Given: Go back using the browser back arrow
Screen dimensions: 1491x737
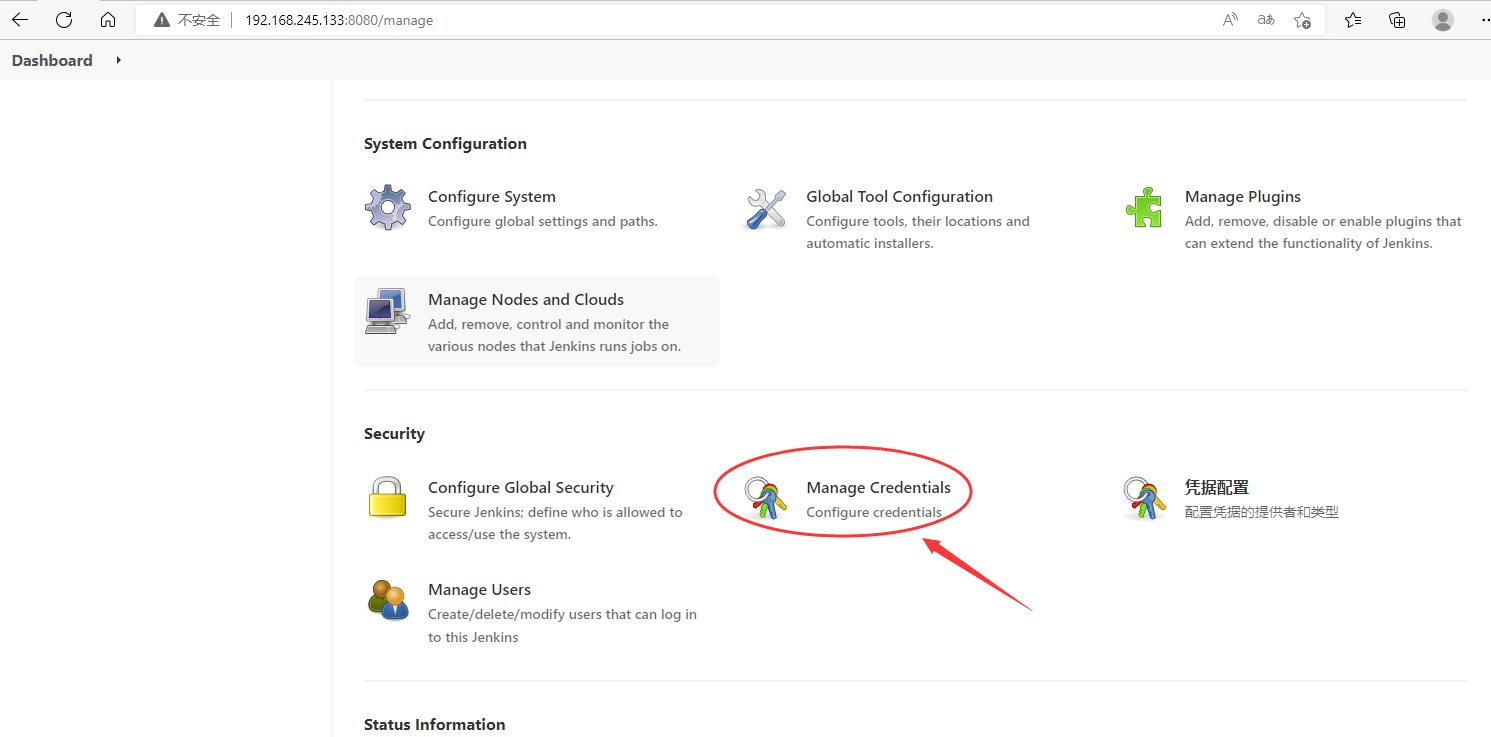Looking at the screenshot, I should tap(20, 20).
